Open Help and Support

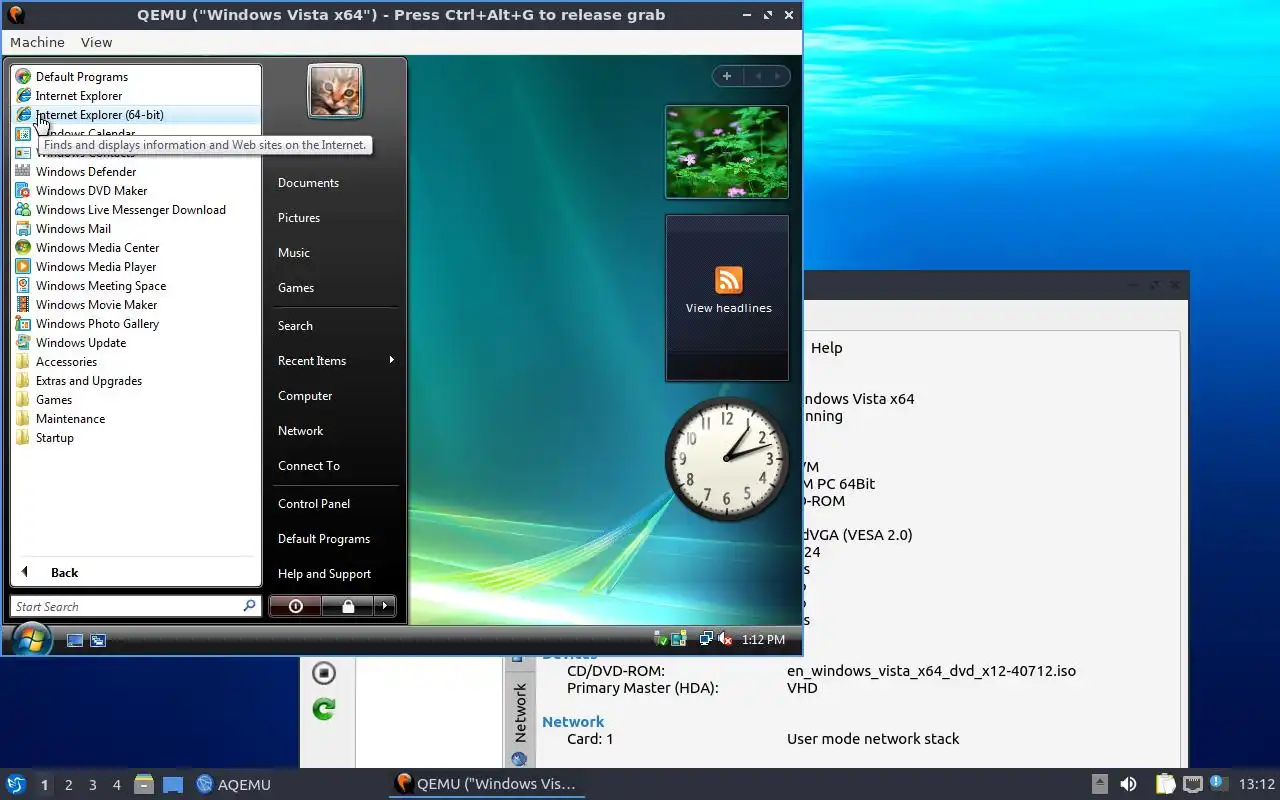tap(324, 574)
